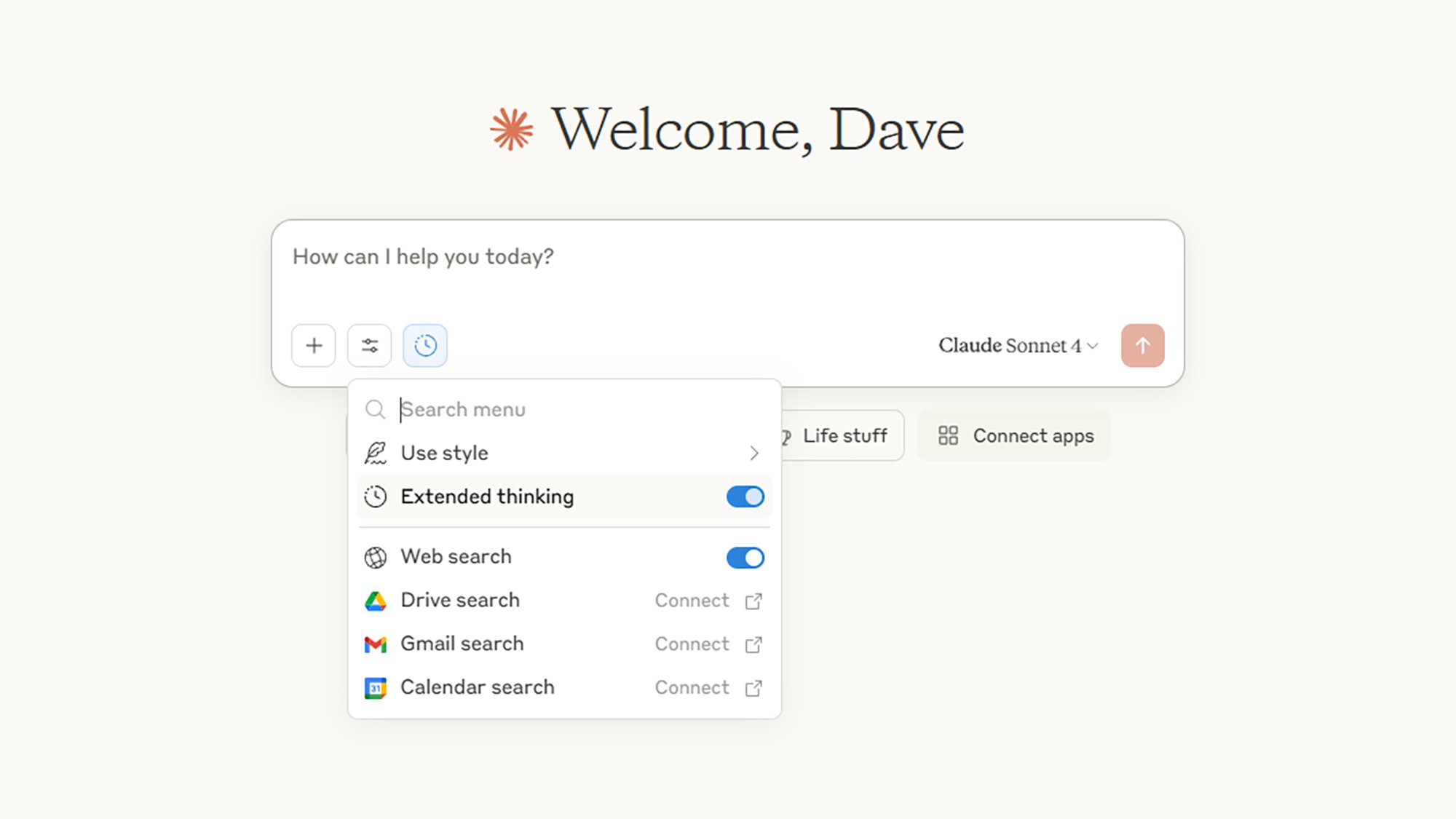The image size is (1456, 819).
Task: Click the Extended thinking clock icon in menu
Action: pos(375,496)
